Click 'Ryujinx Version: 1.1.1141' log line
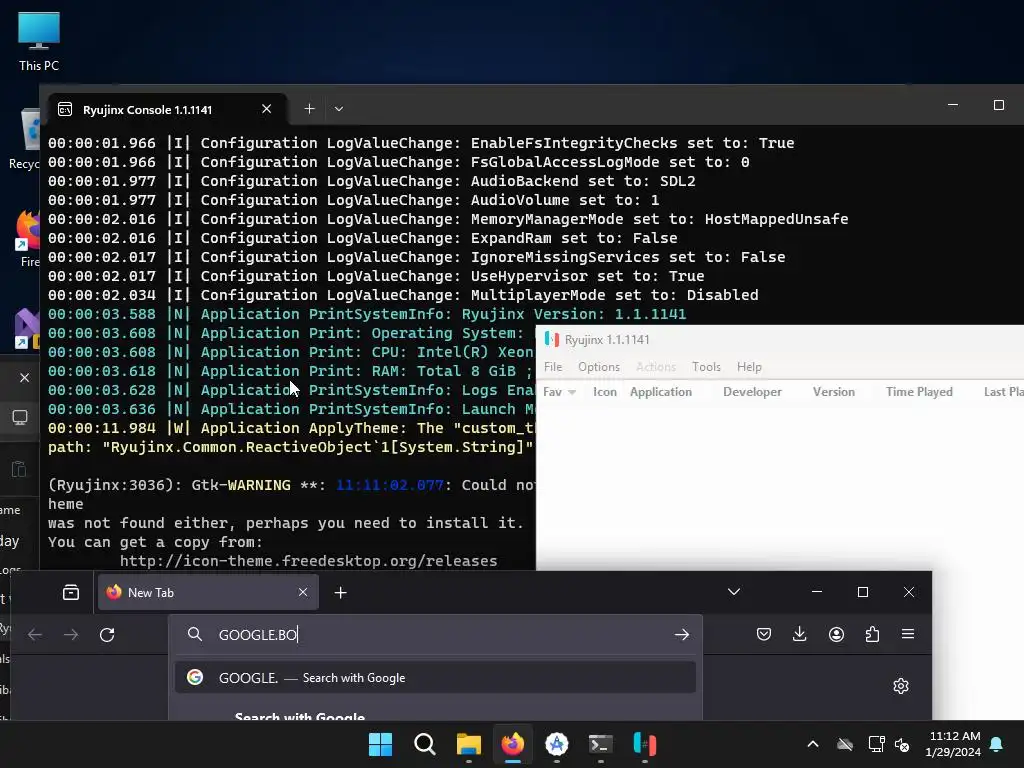Screen dimensions: 1024x768 [367, 314]
